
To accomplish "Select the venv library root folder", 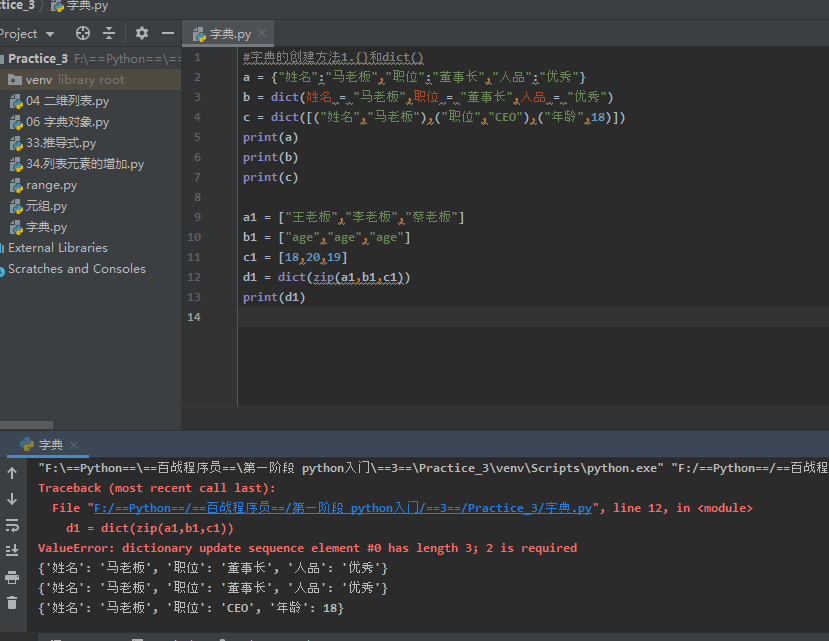I will [x=90, y=80].
